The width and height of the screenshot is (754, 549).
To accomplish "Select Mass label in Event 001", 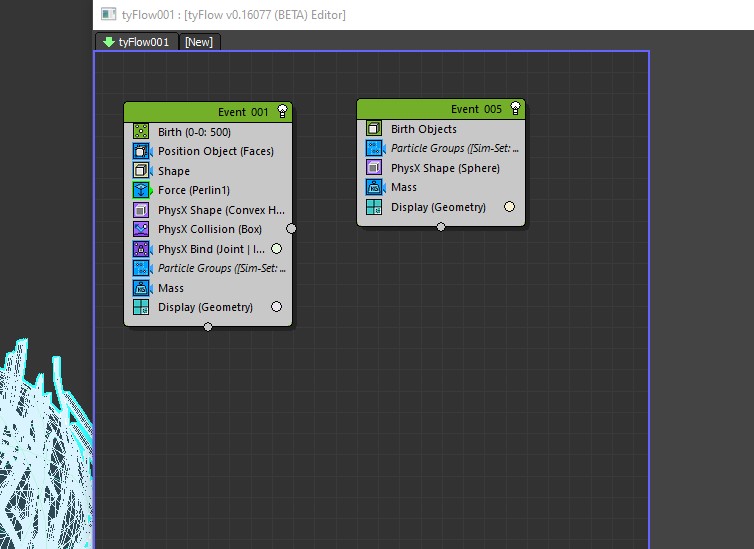I will (171, 288).
